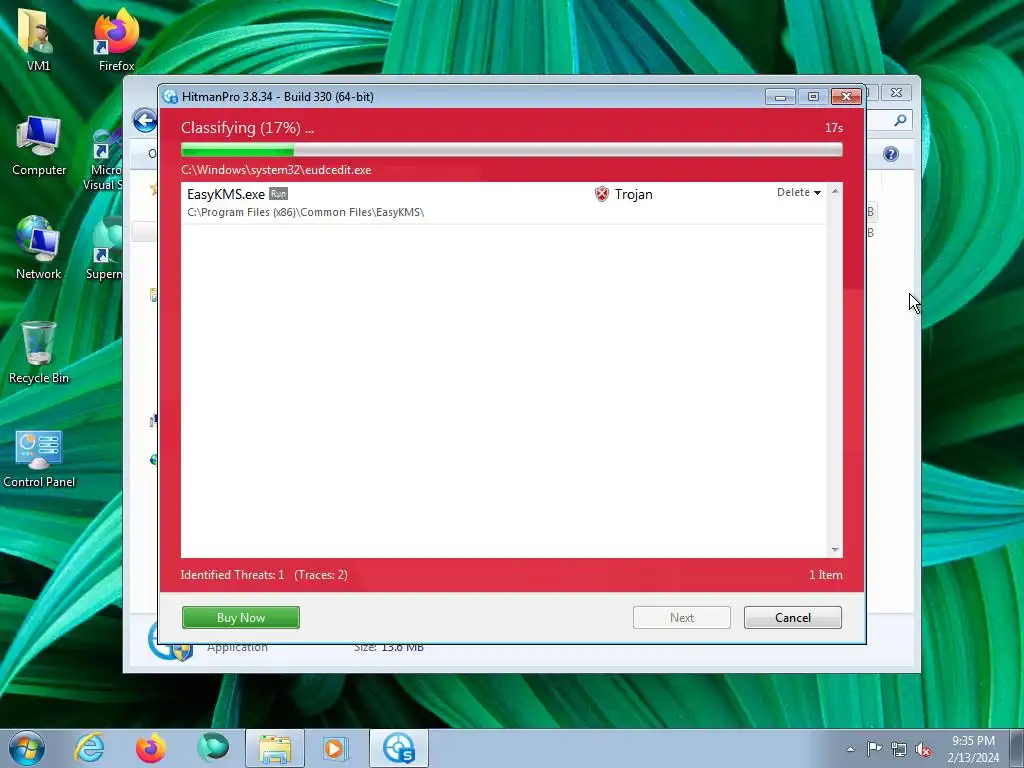Screen dimensions: 1024x768
Task: Select the Computer desktop icon
Action: point(39,146)
